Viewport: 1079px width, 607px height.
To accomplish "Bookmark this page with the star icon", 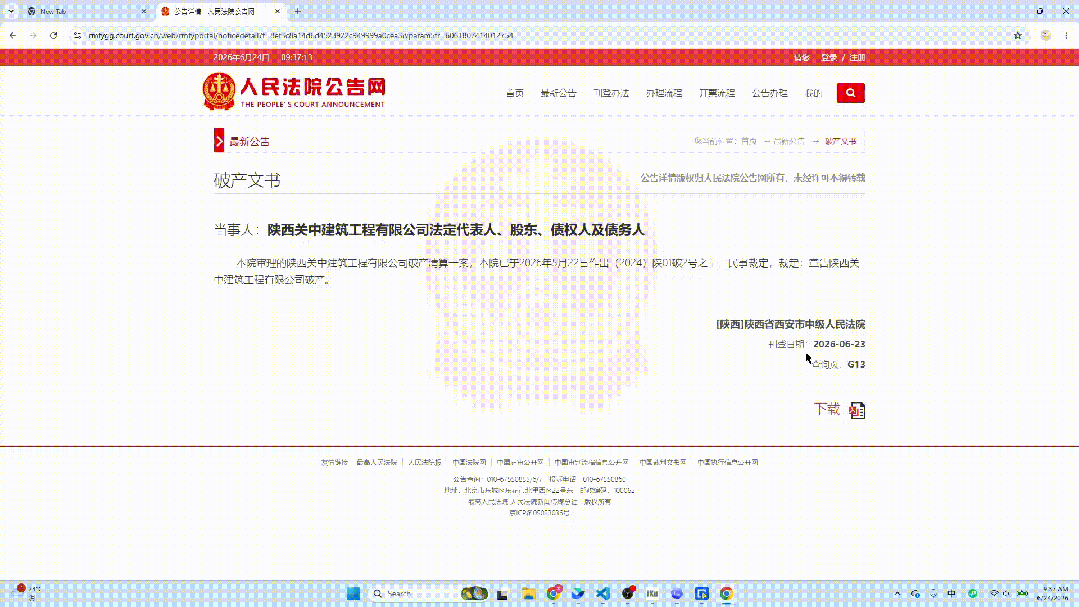I will (1018, 35).
